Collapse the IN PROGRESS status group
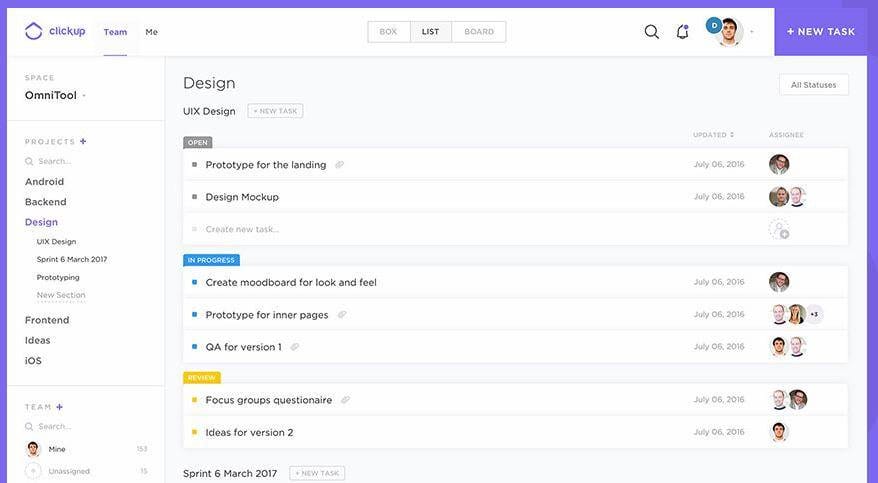Image resolution: width=878 pixels, height=483 pixels. tap(211, 260)
